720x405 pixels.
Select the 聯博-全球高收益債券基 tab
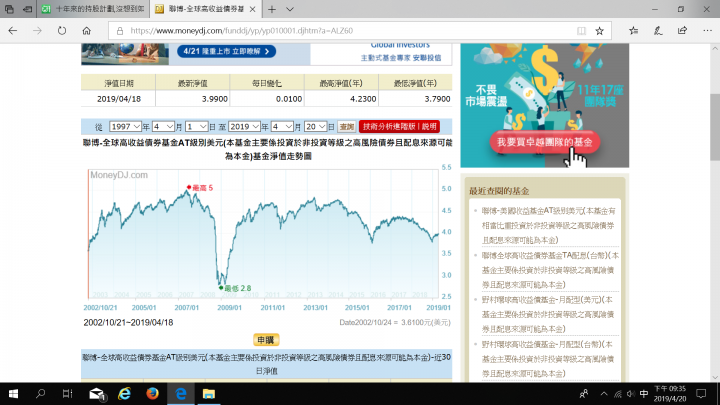pos(206,9)
